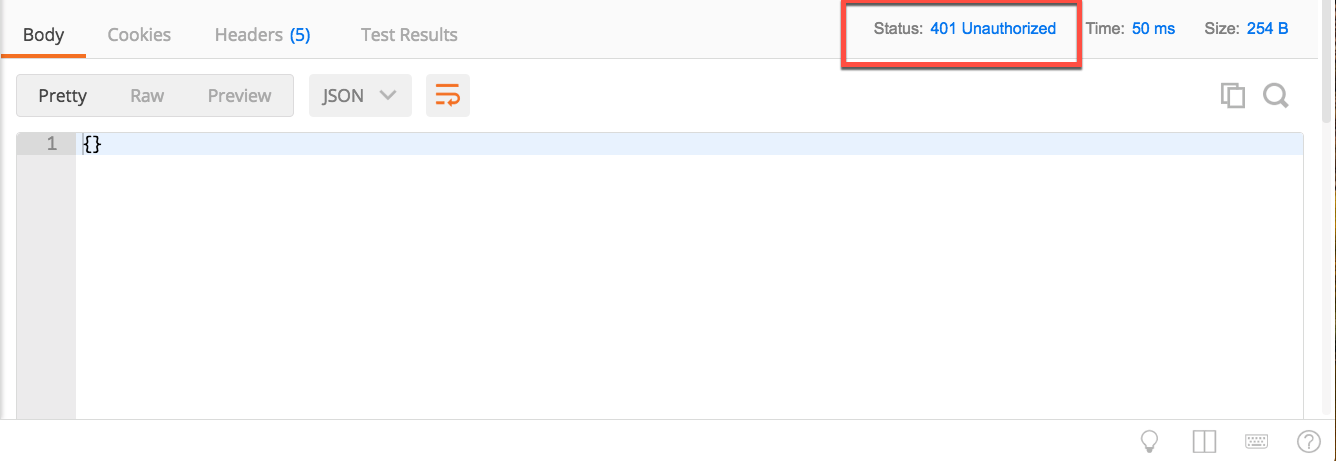1336x461 pixels.
Task: Open the Cookies tab
Action: point(139,35)
